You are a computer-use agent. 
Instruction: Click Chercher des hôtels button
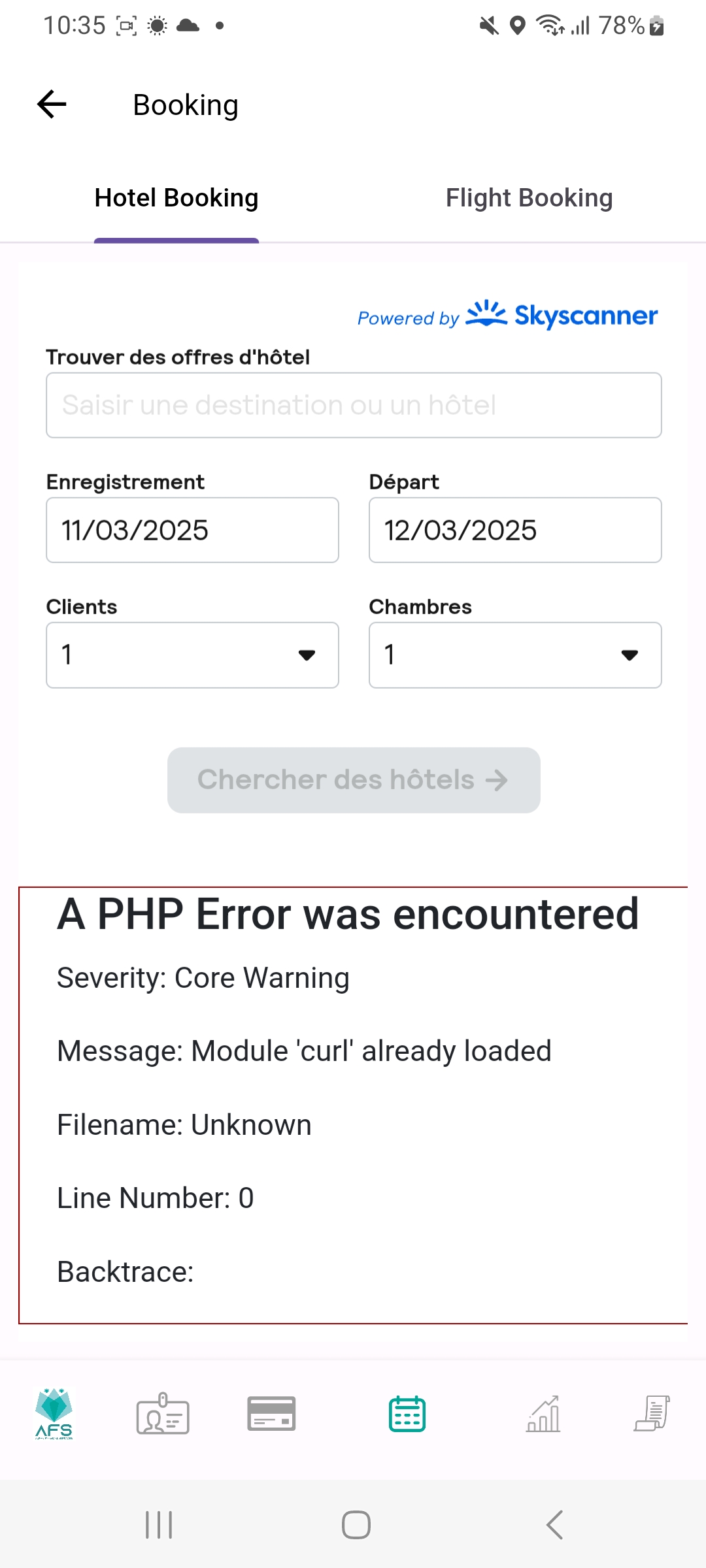coord(354,780)
